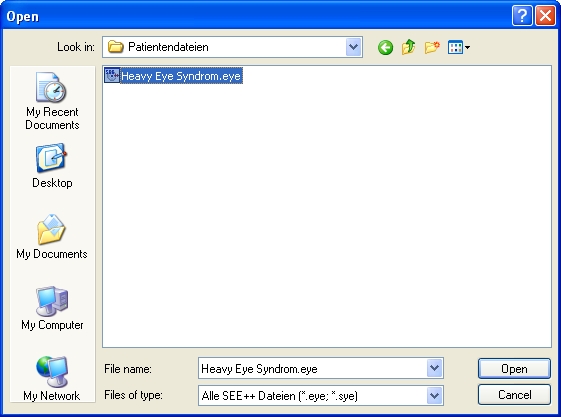This screenshot has width=561, height=417.
Task: Expand the Look in folder dropdown
Action: tap(353, 47)
